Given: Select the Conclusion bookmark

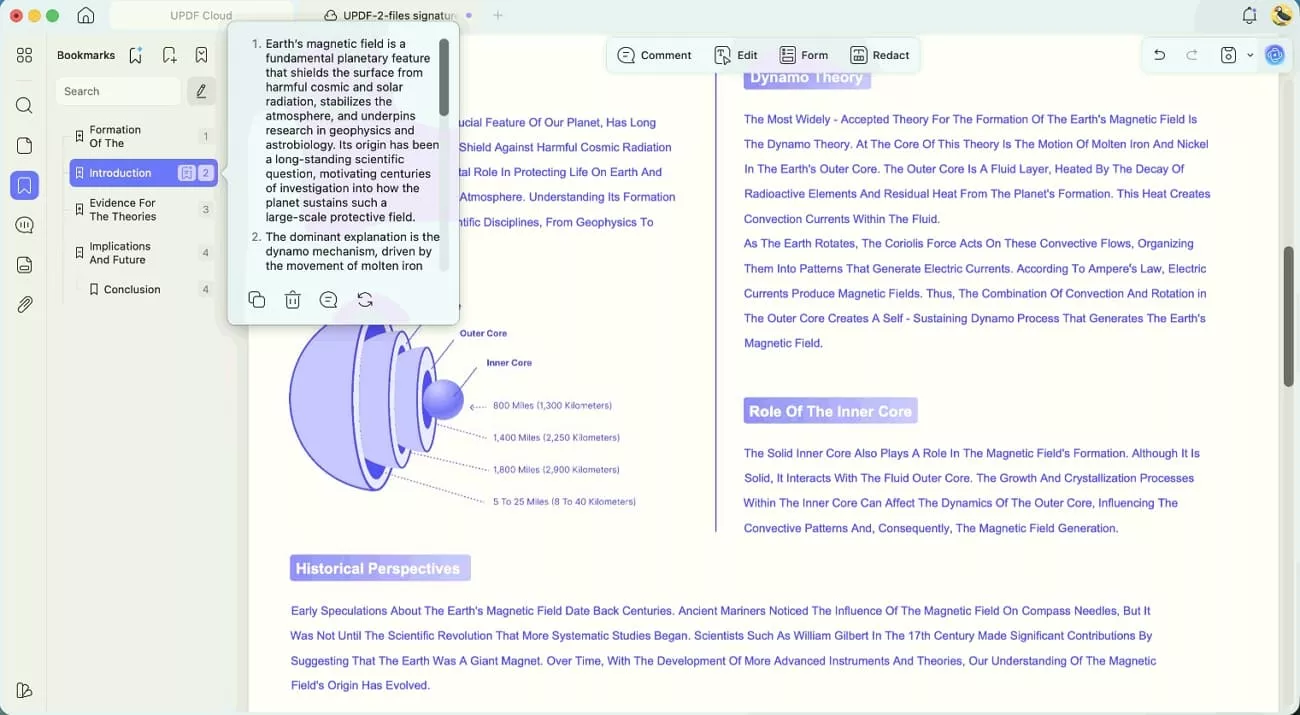Looking at the screenshot, I should tap(133, 289).
